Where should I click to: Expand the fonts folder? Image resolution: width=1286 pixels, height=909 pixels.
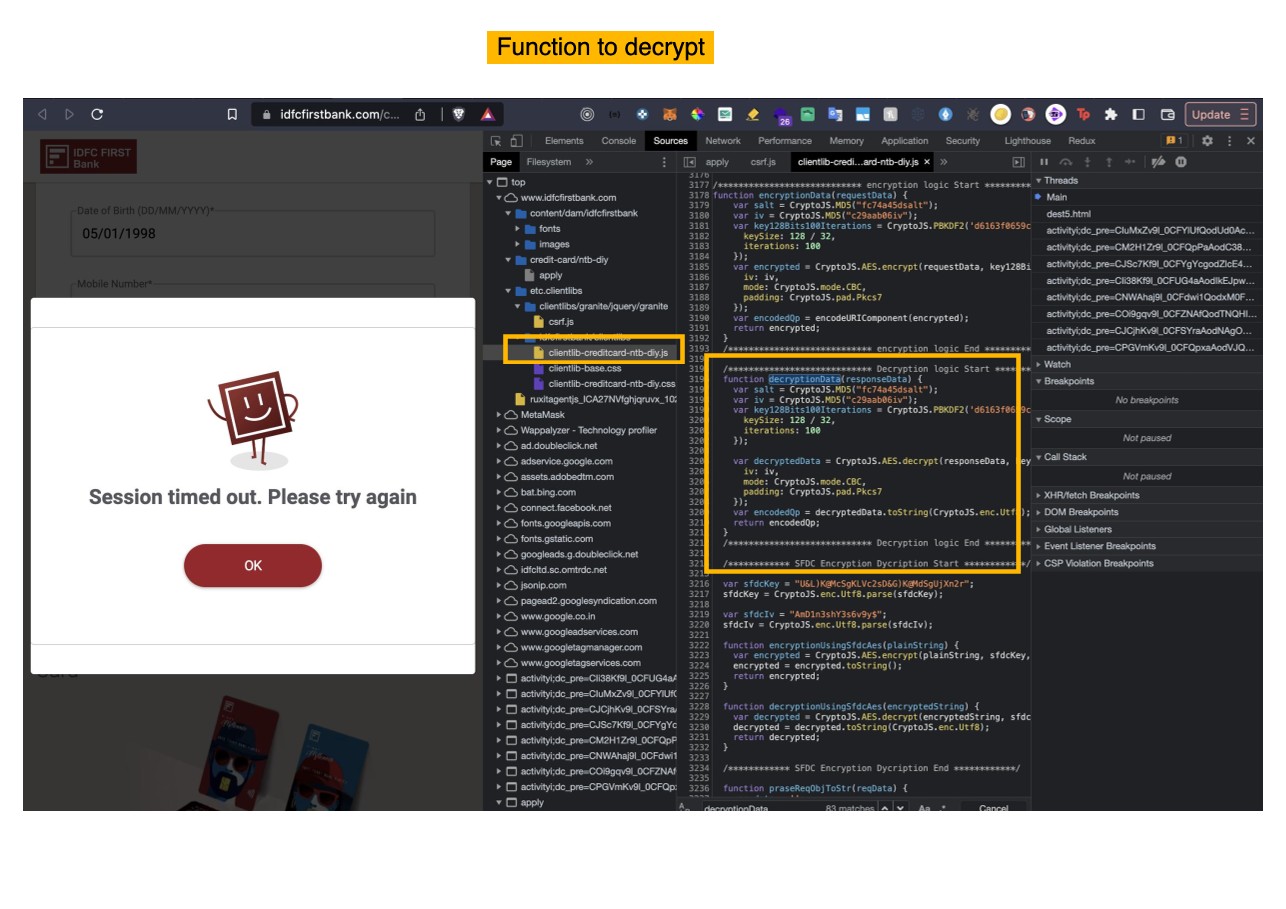(x=518, y=229)
